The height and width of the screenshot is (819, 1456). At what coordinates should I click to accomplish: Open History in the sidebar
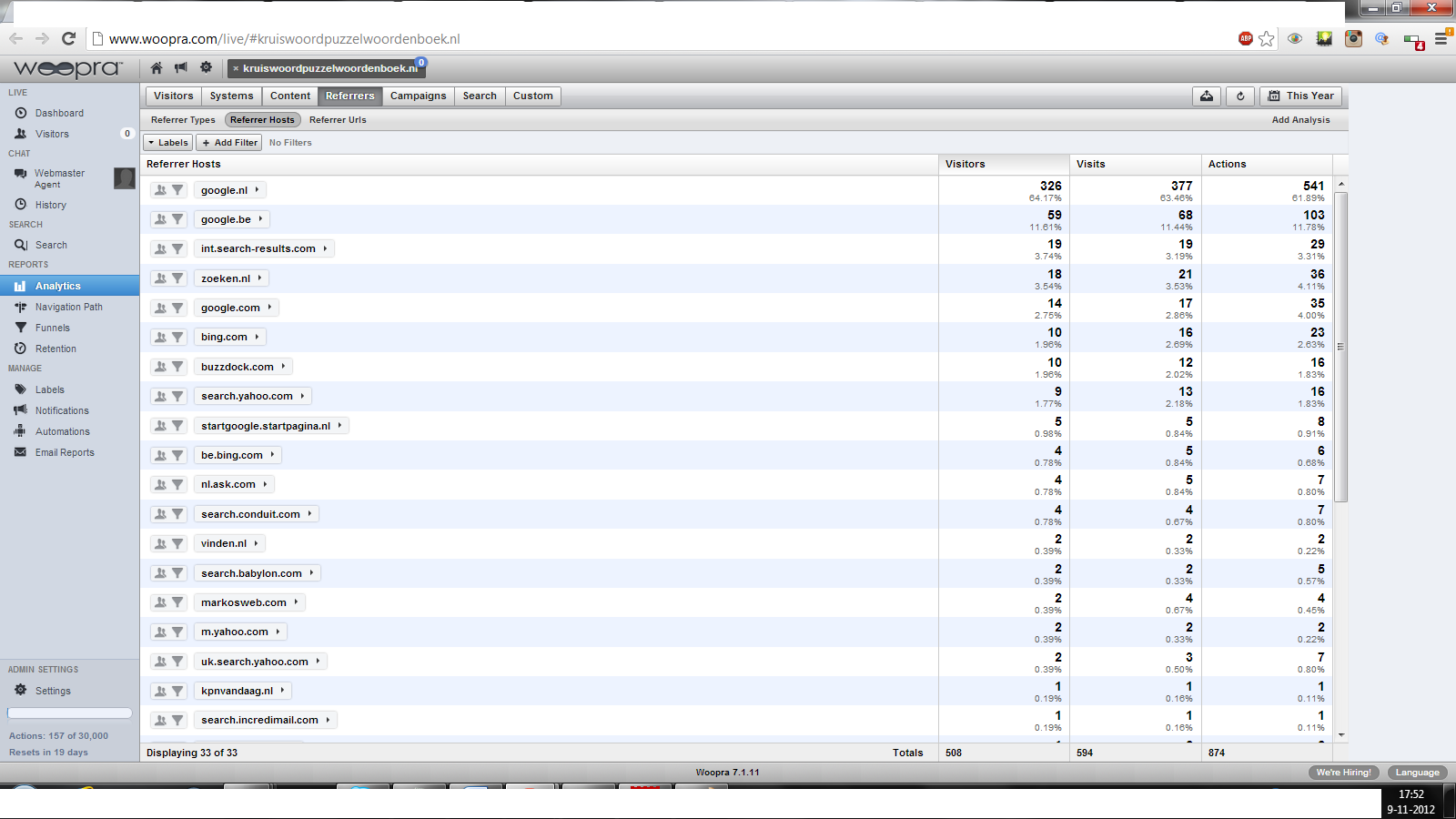pyautogui.click(x=51, y=205)
